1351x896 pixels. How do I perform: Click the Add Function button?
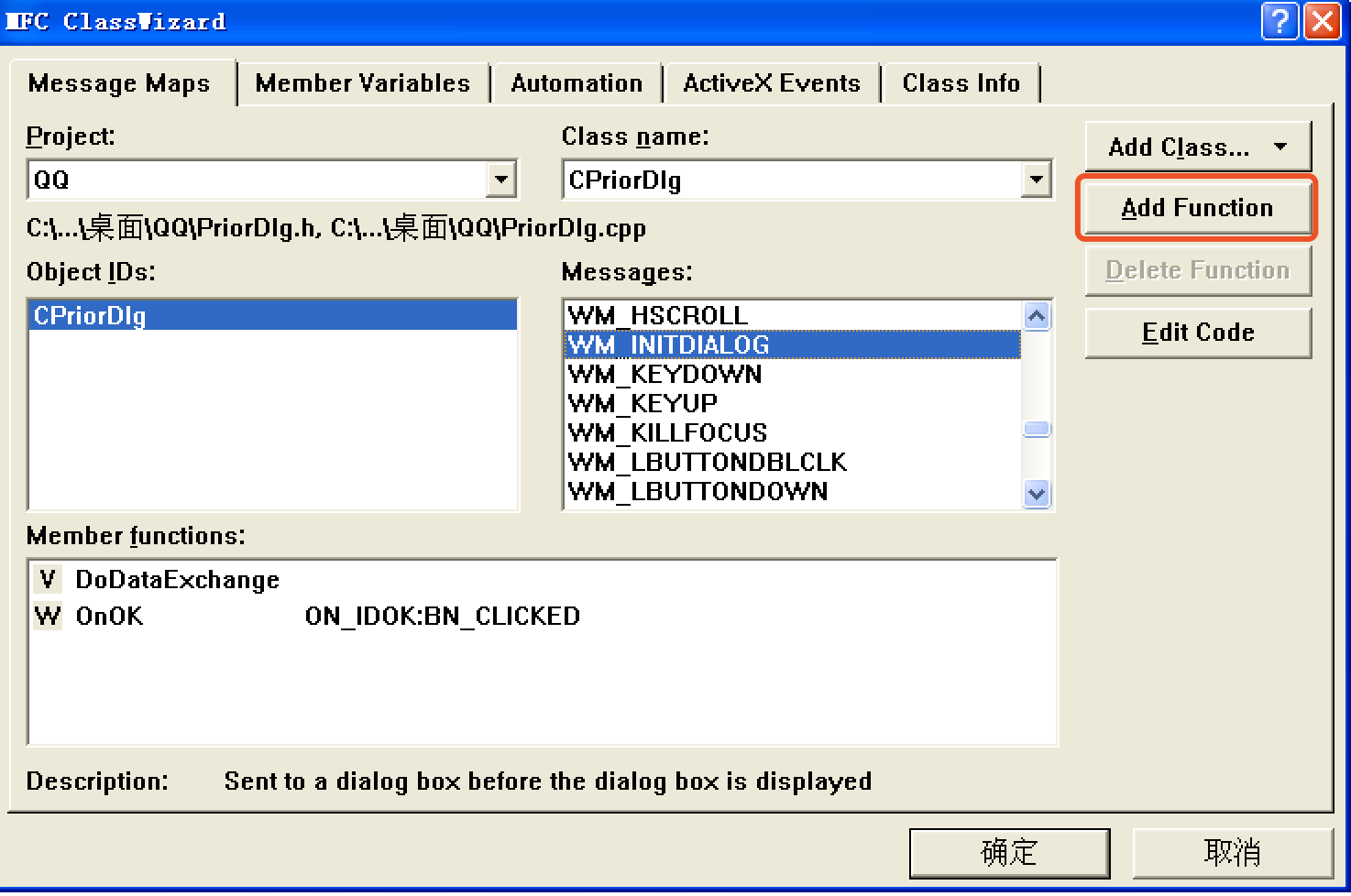(1196, 208)
